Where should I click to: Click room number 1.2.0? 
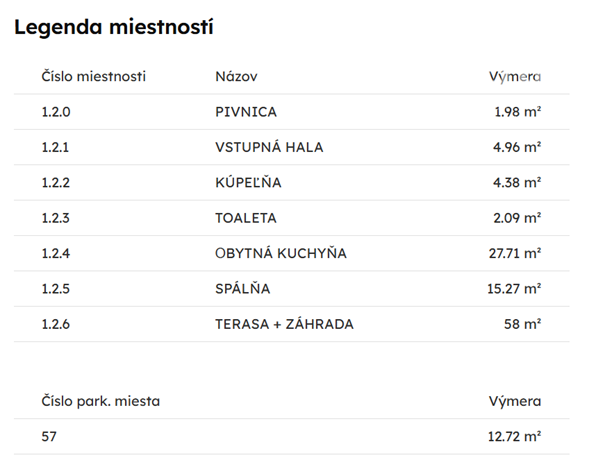click(x=56, y=112)
